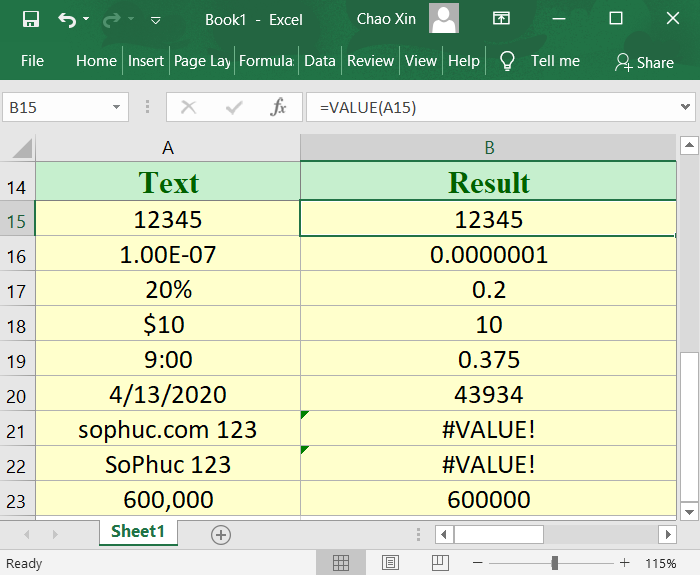Expand the formula bar chevron
Screen dimensions: 700x575
(x=684, y=107)
